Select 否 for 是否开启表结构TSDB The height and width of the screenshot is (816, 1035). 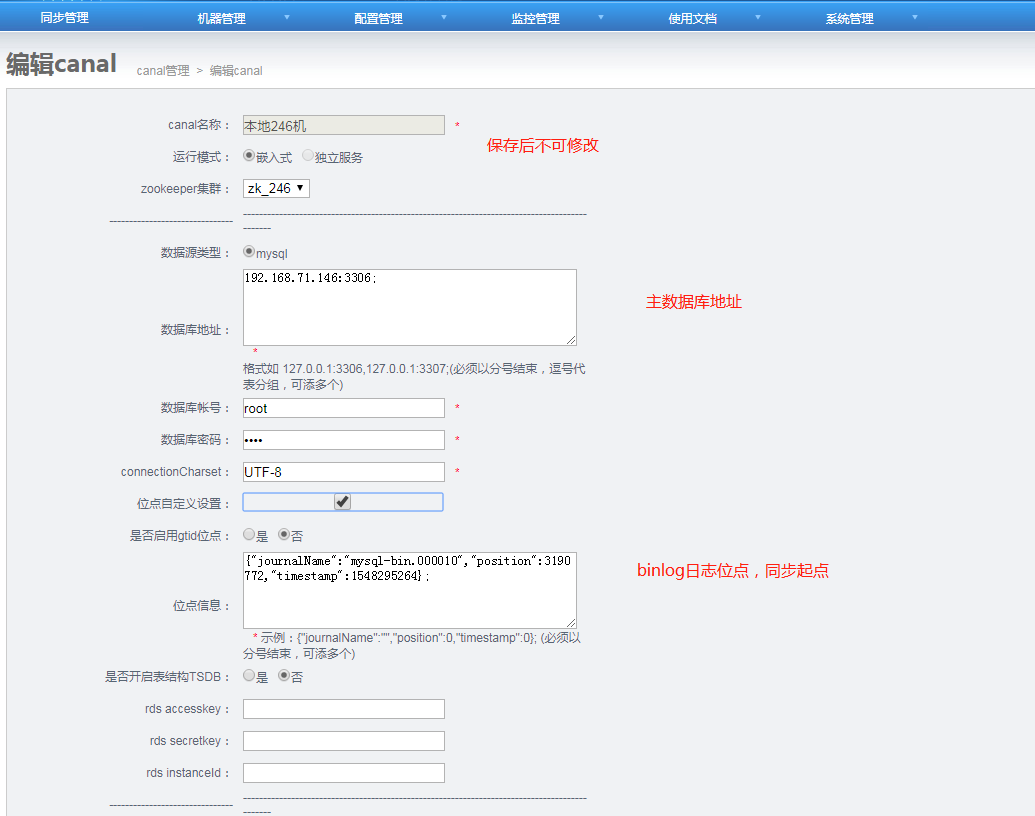click(x=284, y=675)
